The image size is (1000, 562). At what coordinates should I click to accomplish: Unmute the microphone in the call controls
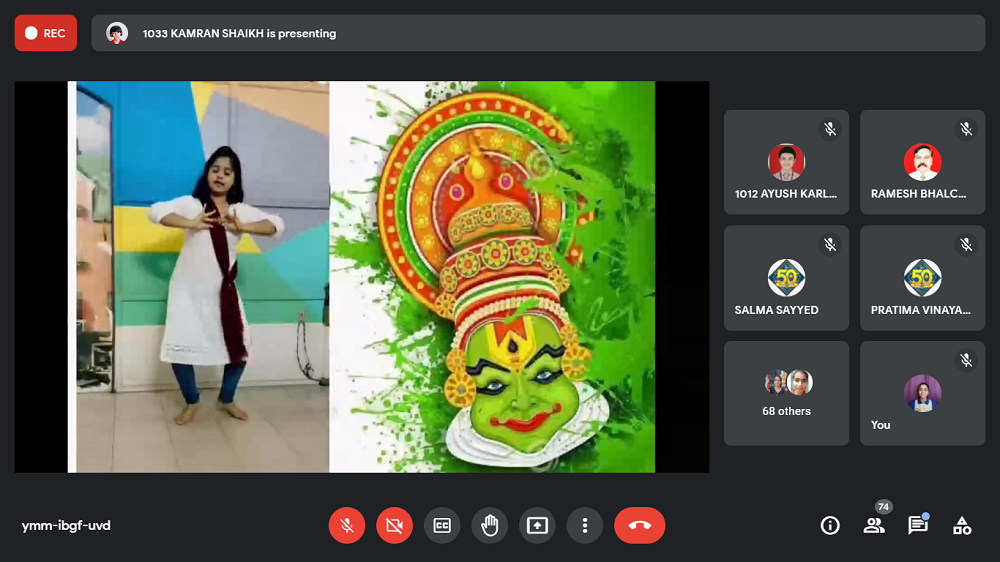tap(346, 525)
